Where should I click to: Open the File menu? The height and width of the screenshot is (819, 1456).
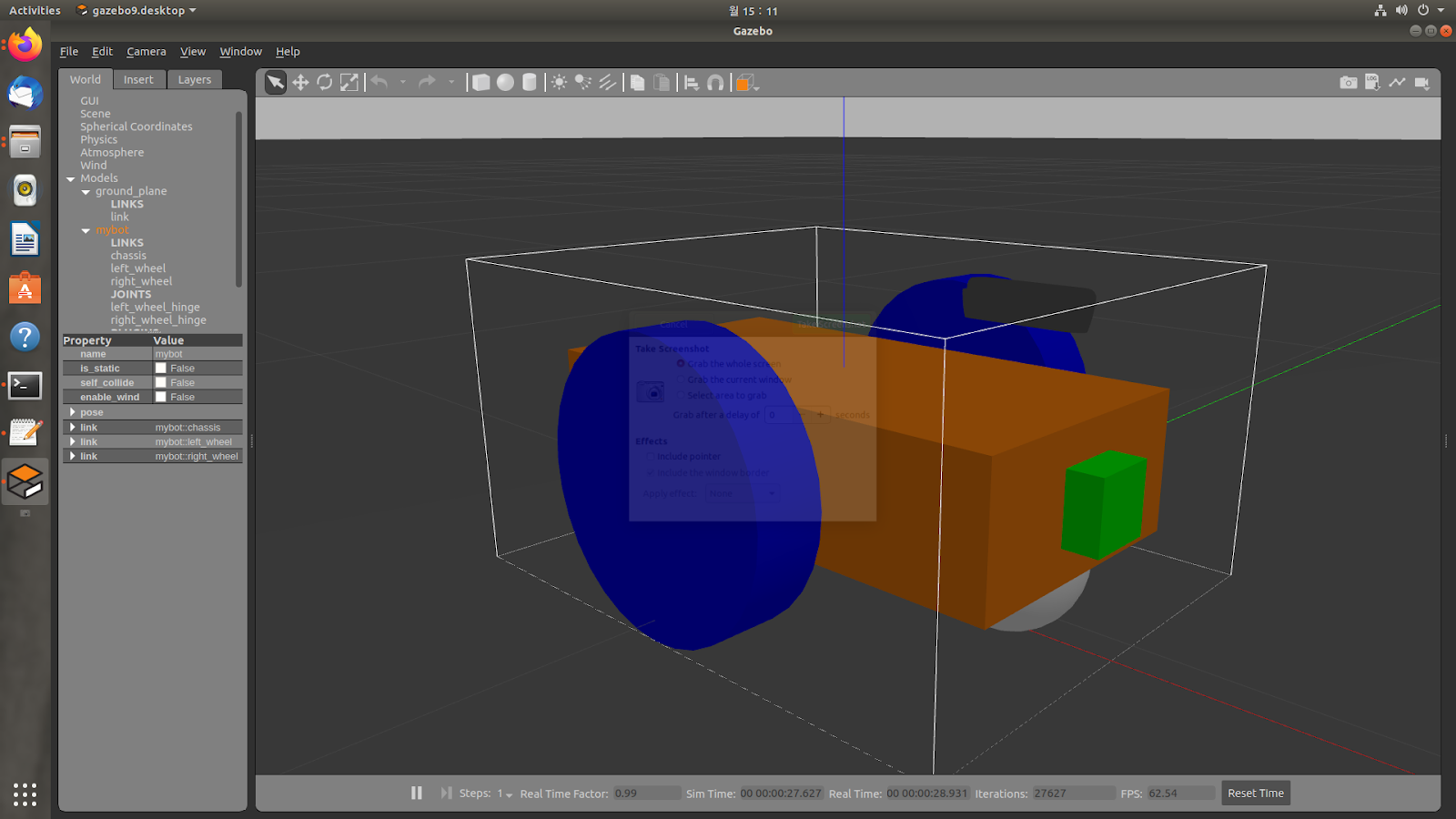[69, 52]
